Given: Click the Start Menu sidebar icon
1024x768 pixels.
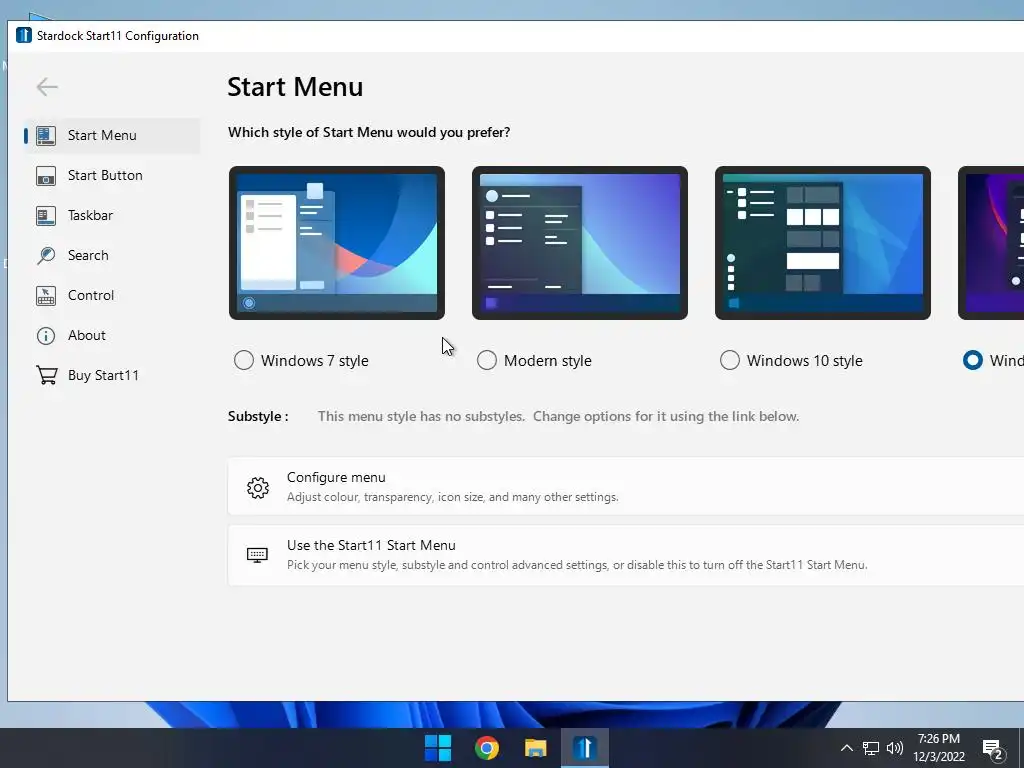Looking at the screenshot, I should coord(46,135).
